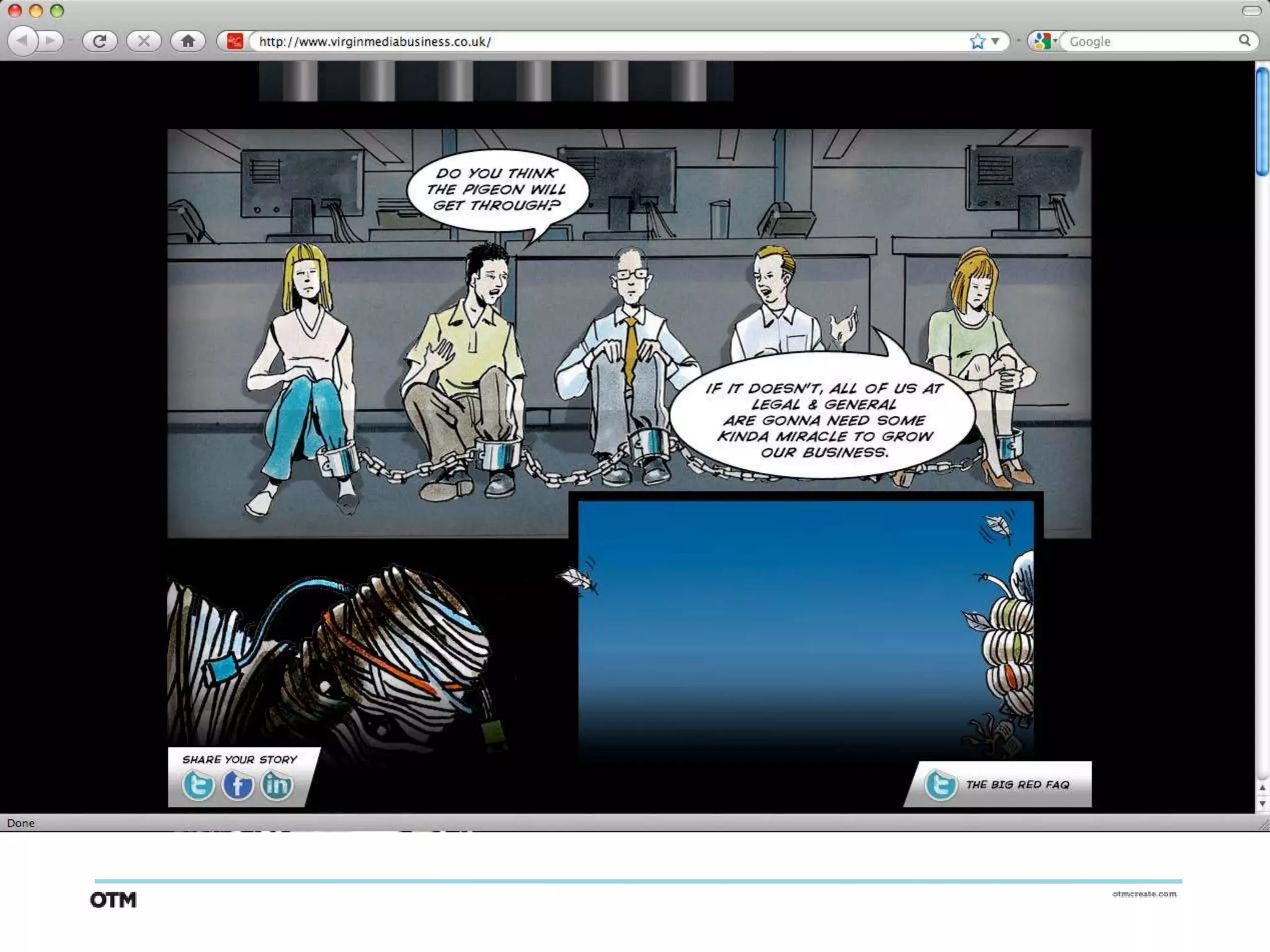The width and height of the screenshot is (1270, 952).
Task: Open The Big Red FAQ link
Action: click(x=1017, y=785)
